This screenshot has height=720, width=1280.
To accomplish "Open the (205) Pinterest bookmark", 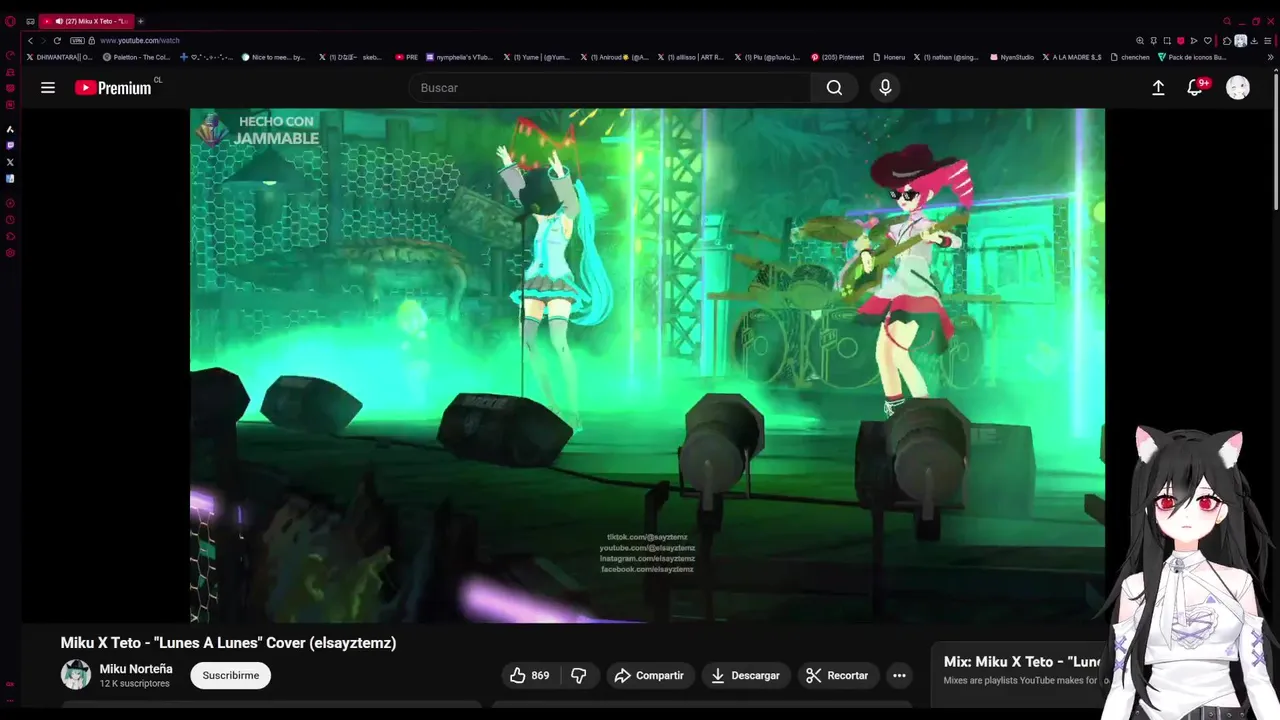I will coord(838,57).
